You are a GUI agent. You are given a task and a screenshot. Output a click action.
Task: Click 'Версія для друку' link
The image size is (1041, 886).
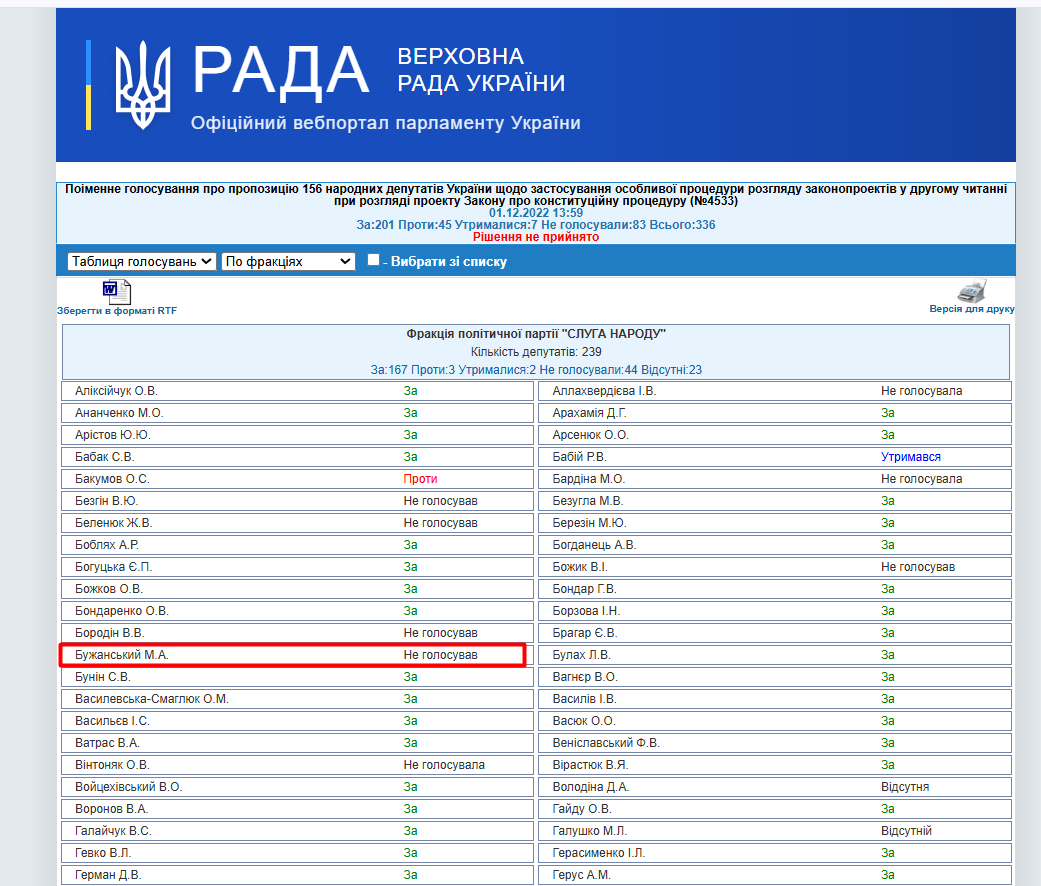[x=972, y=309]
